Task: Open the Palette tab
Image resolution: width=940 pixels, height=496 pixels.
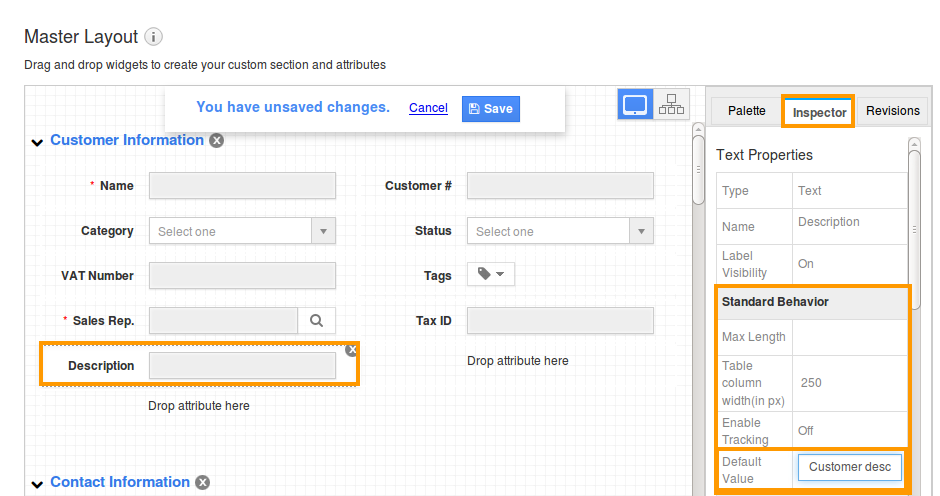Action: coord(746,111)
